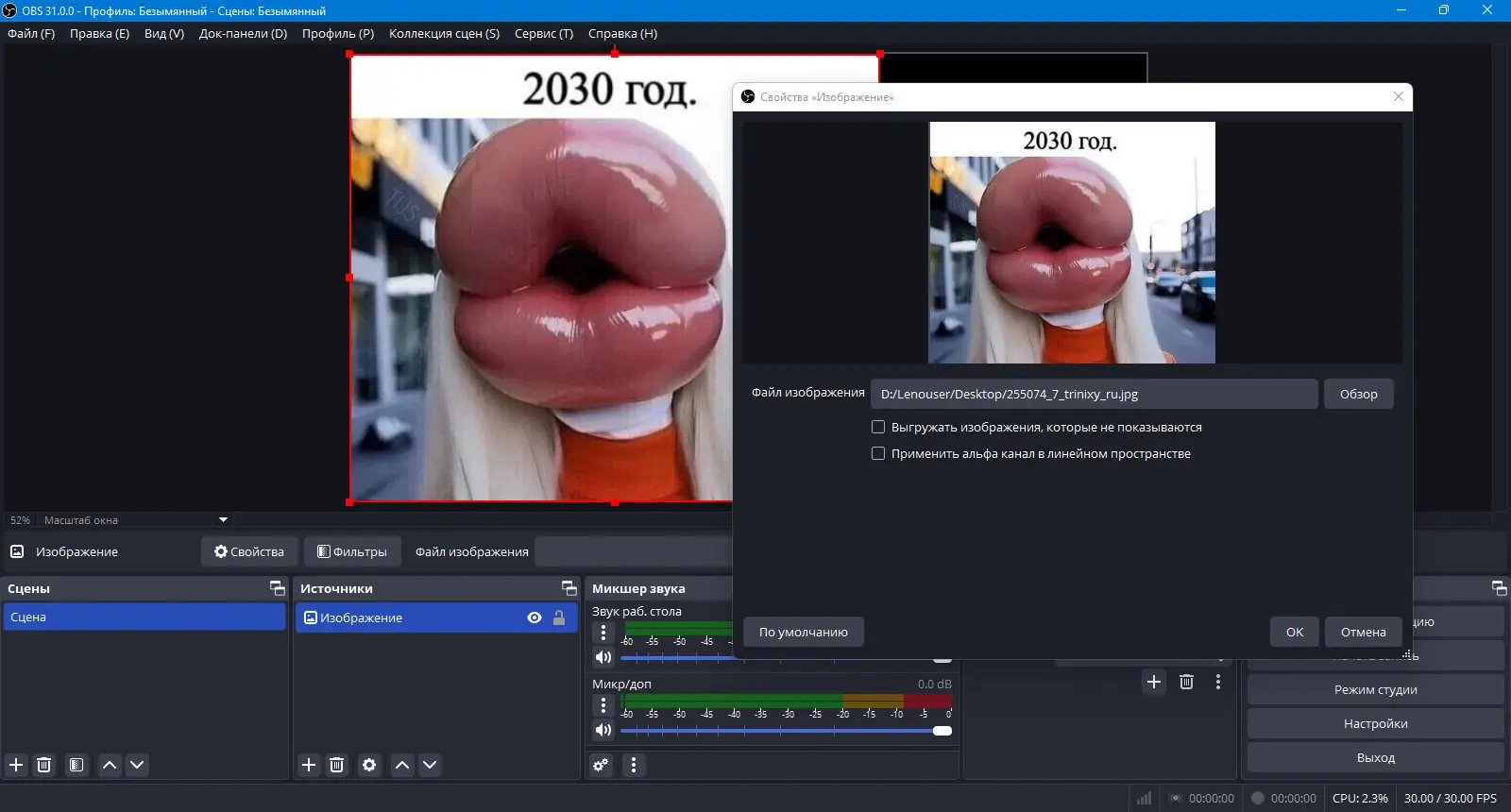1511x812 pixels.
Task: Open the Файл menu
Action: 31,33
